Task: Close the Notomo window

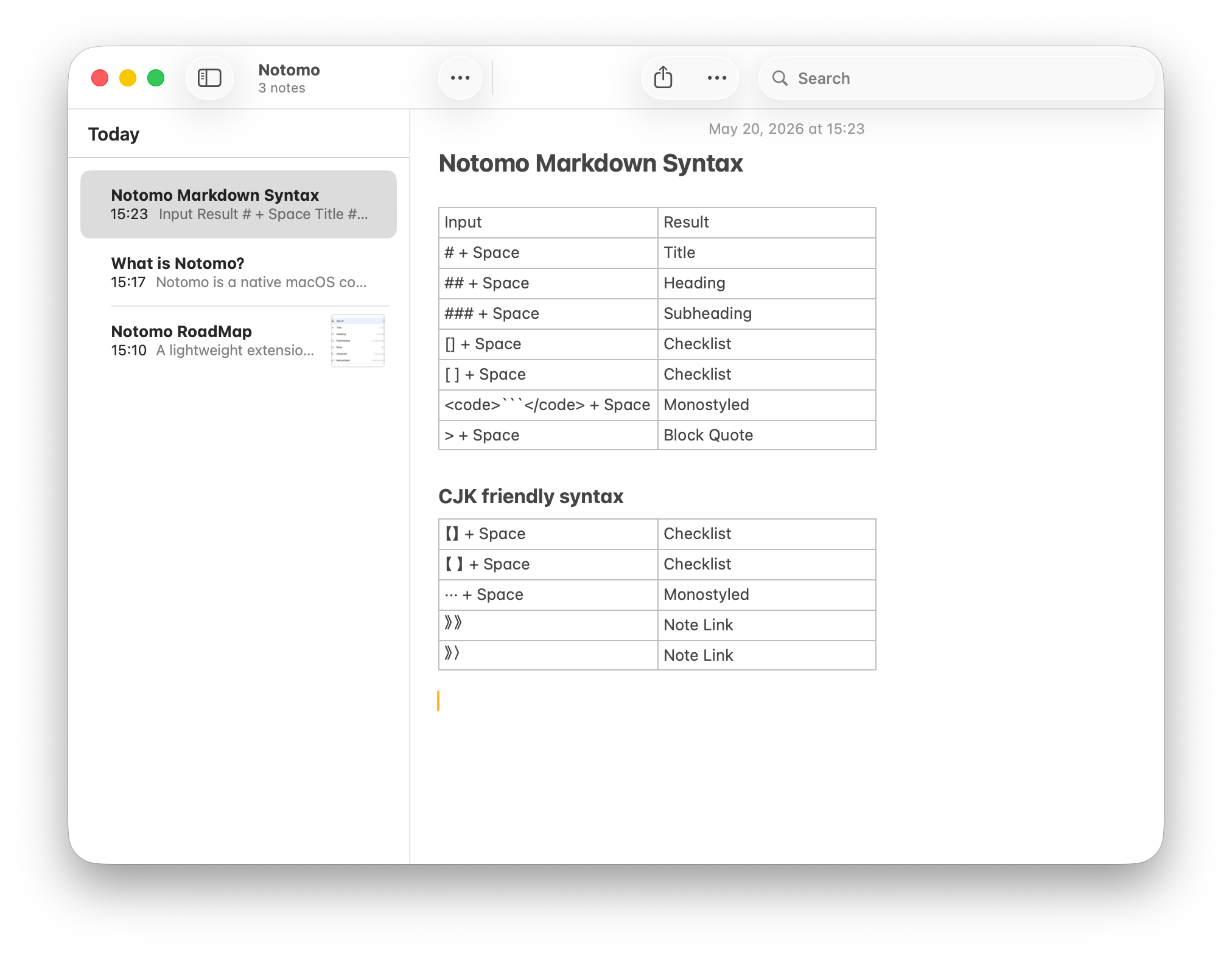Action: 100,78
